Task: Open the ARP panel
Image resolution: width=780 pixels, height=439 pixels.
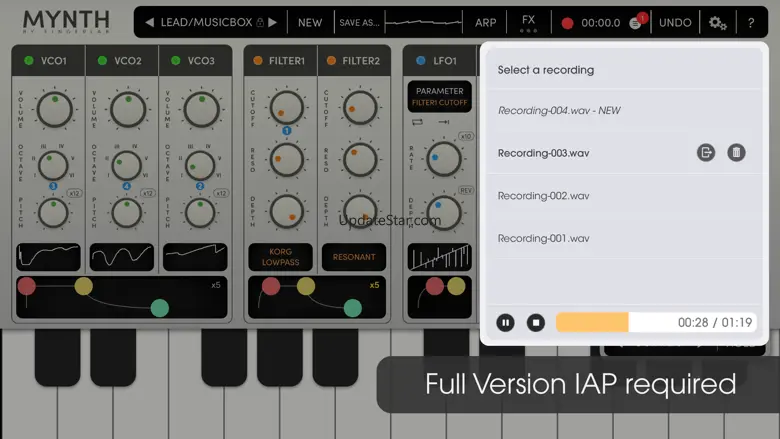Action: [485, 23]
